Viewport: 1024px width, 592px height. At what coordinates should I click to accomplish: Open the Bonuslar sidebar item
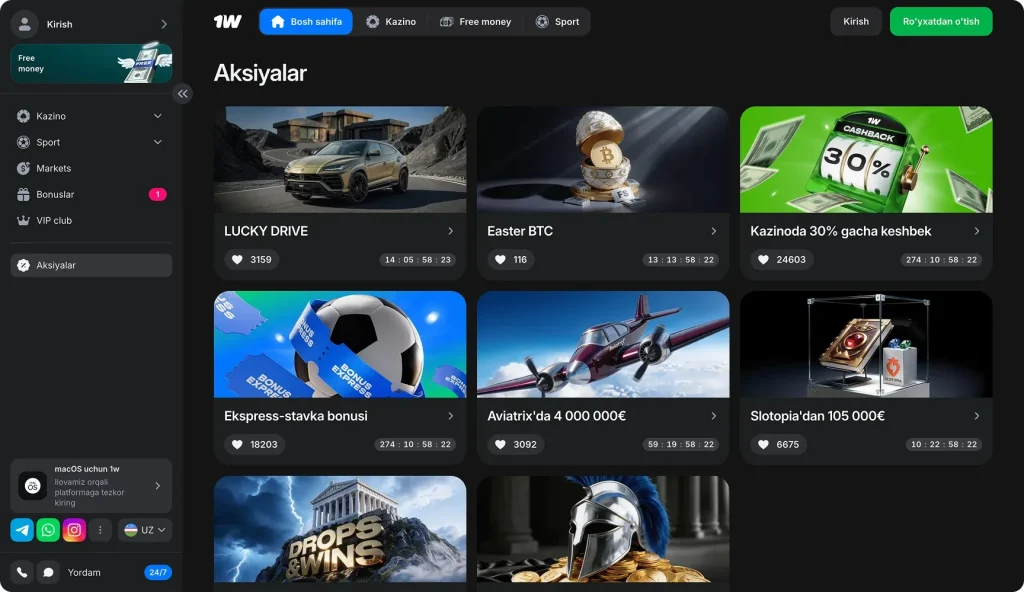click(x=55, y=194)
